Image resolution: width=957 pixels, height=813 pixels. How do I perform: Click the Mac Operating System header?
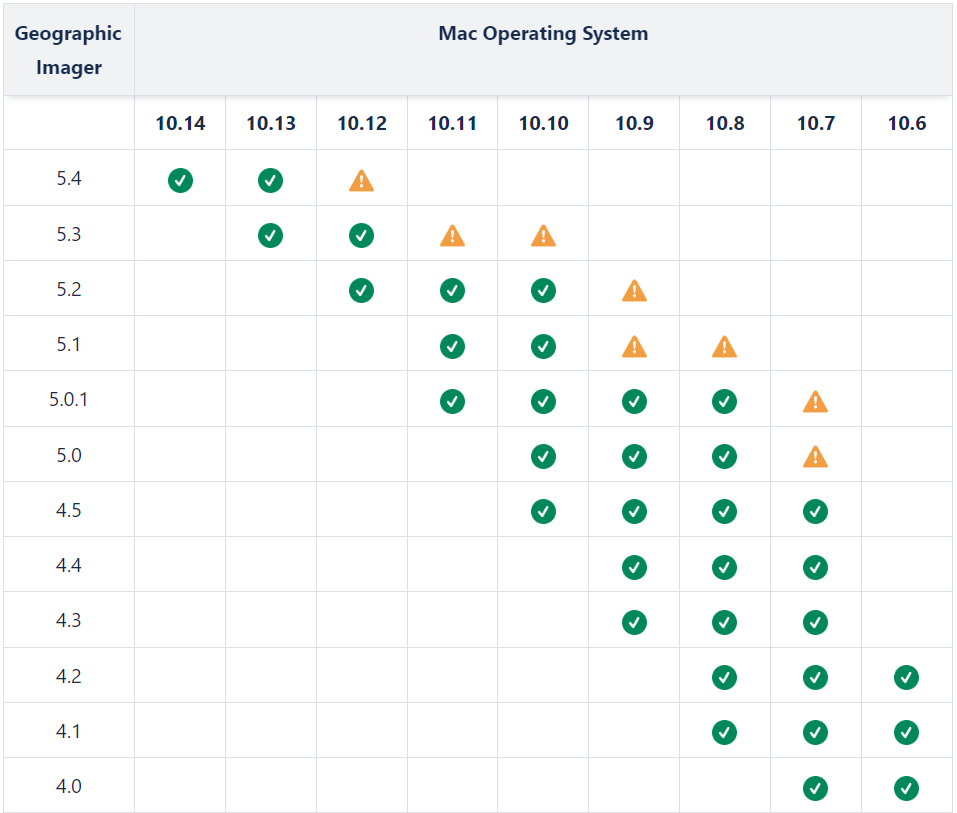click(543, 34)
